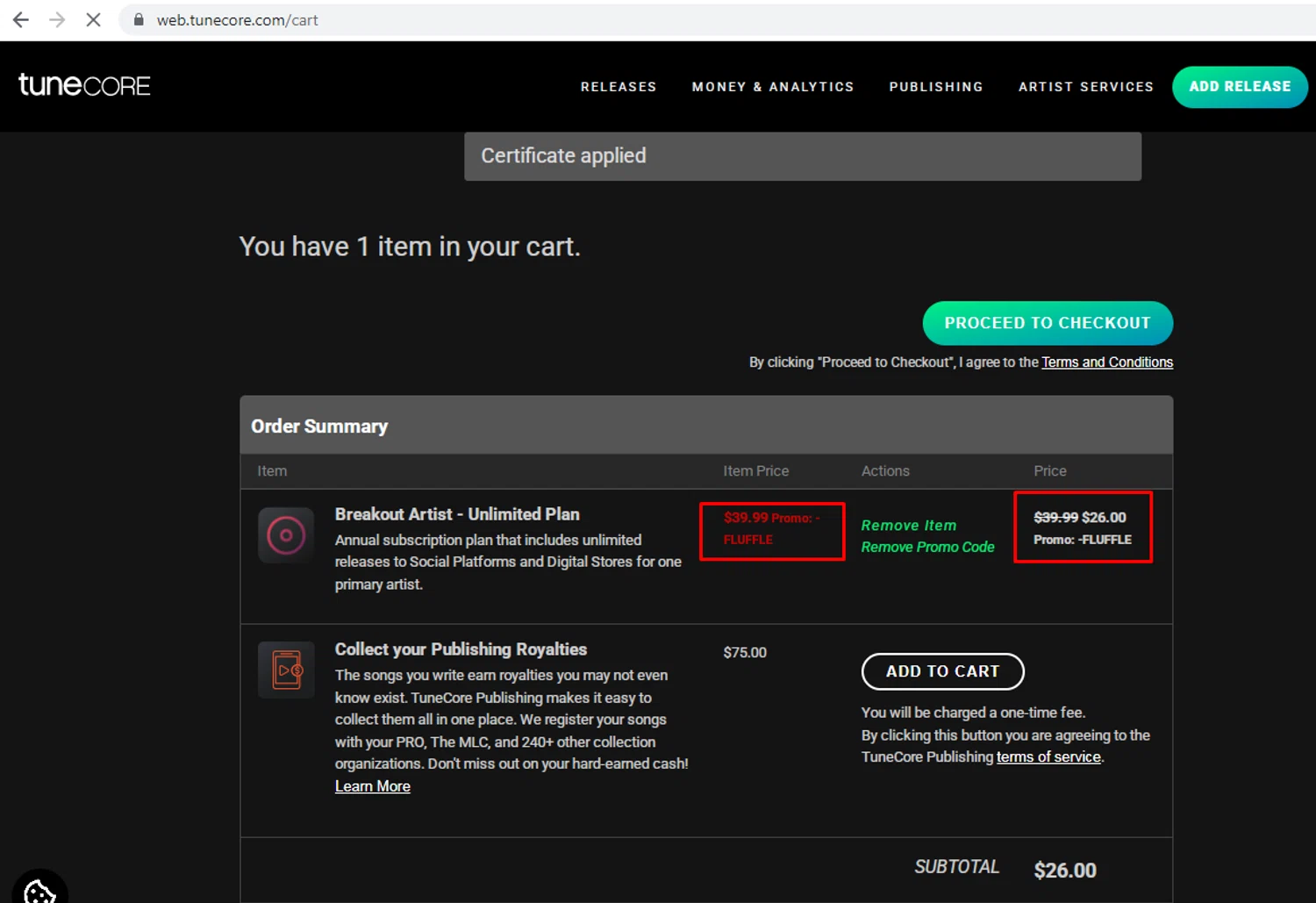
Task: Open the Money & Analytics menu
Action: pyautogui.click(x=773, y=87)
